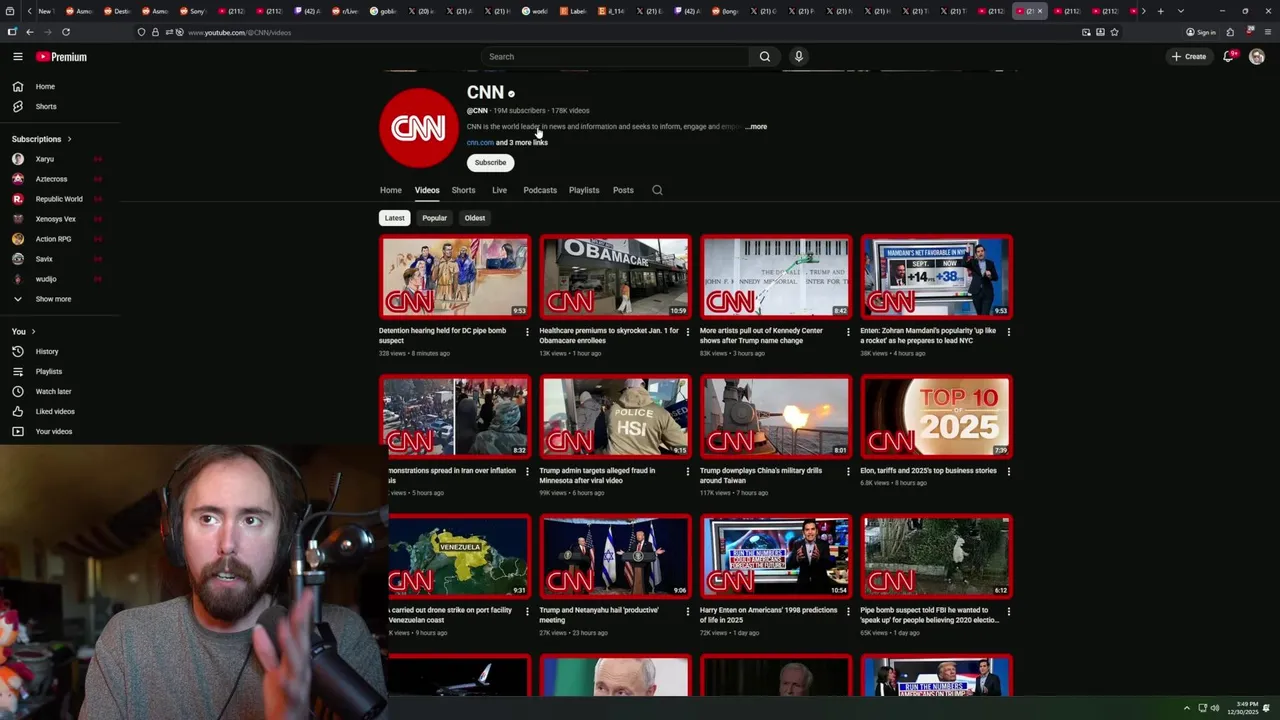Click browser Sign in button
Image resolution: width=1280 pixels, height=720 pixels.
coord(1201,32)
